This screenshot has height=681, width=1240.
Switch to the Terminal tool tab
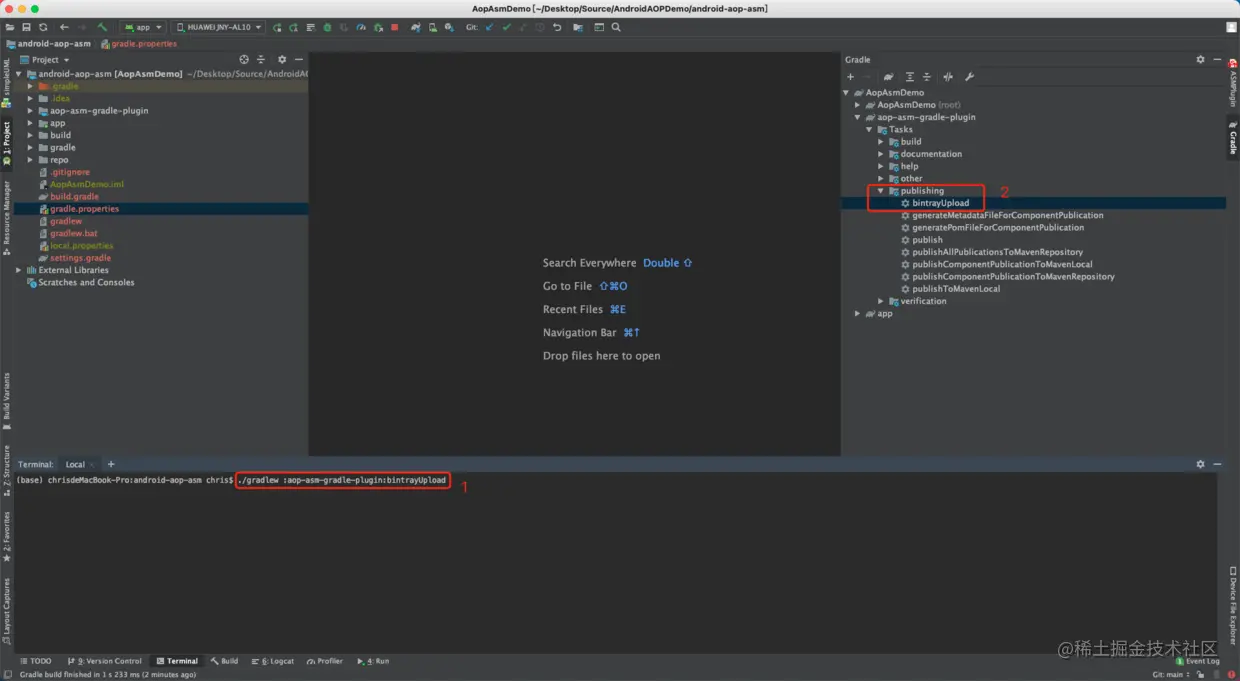pos(177,661)
